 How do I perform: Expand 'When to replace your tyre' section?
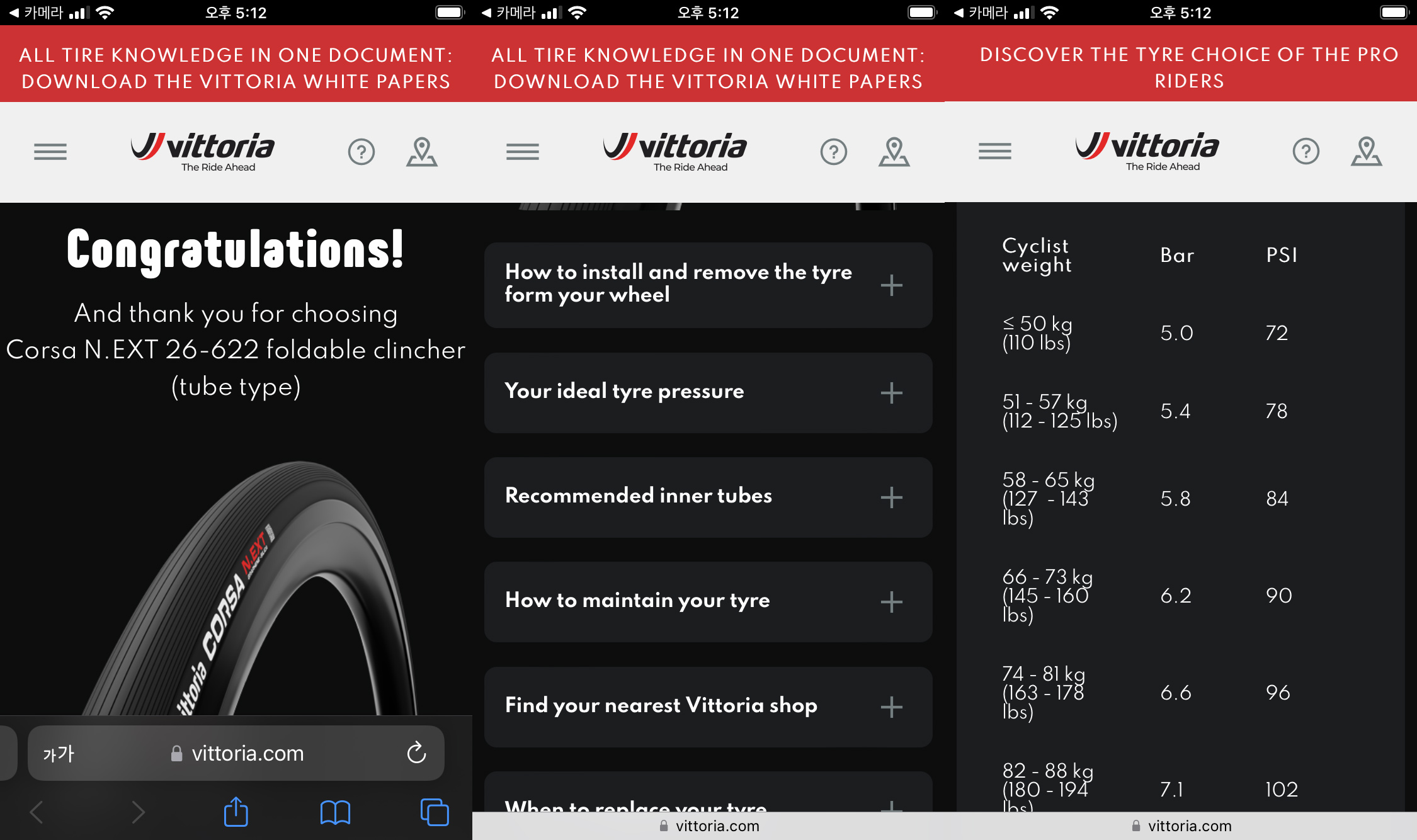(708, 792)
